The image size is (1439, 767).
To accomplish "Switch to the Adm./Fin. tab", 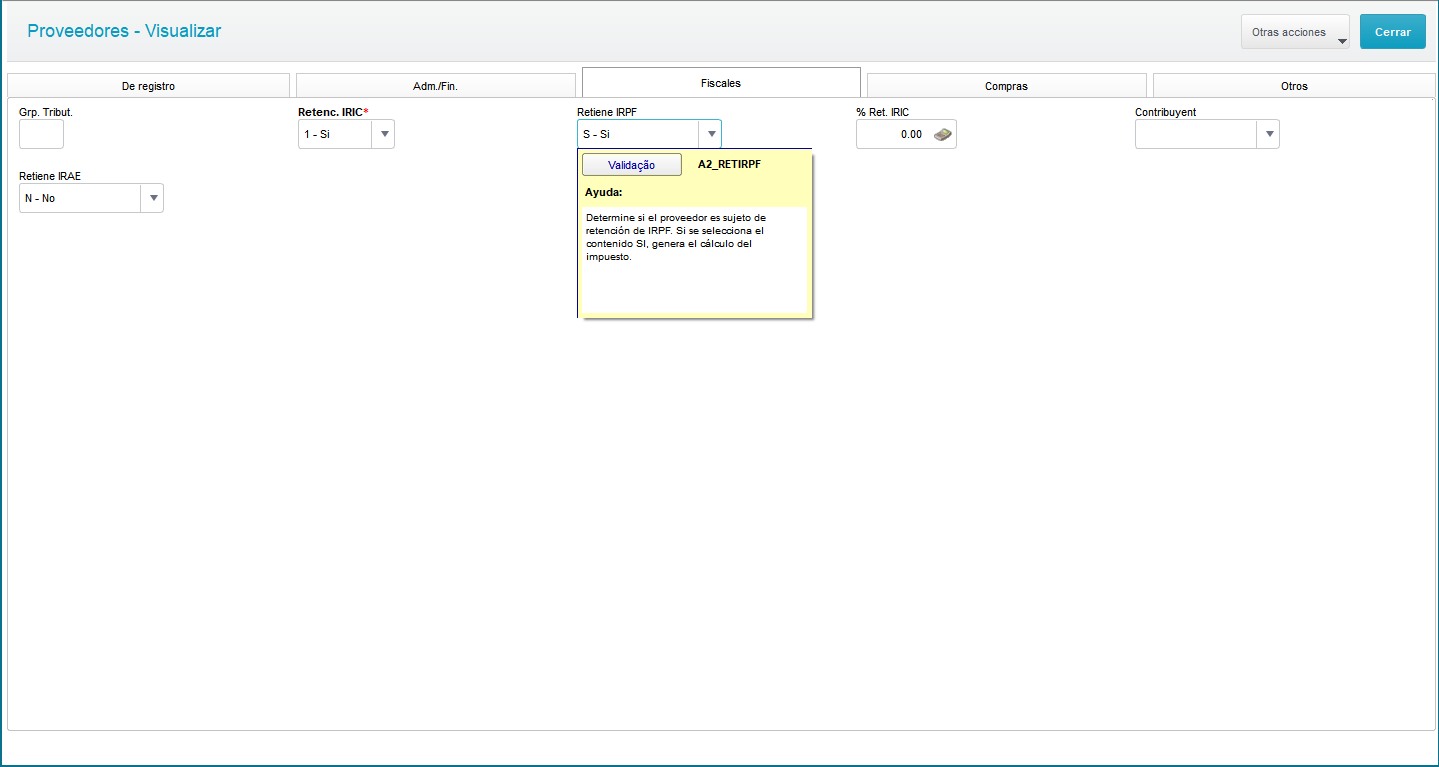I will click(435, 86).
